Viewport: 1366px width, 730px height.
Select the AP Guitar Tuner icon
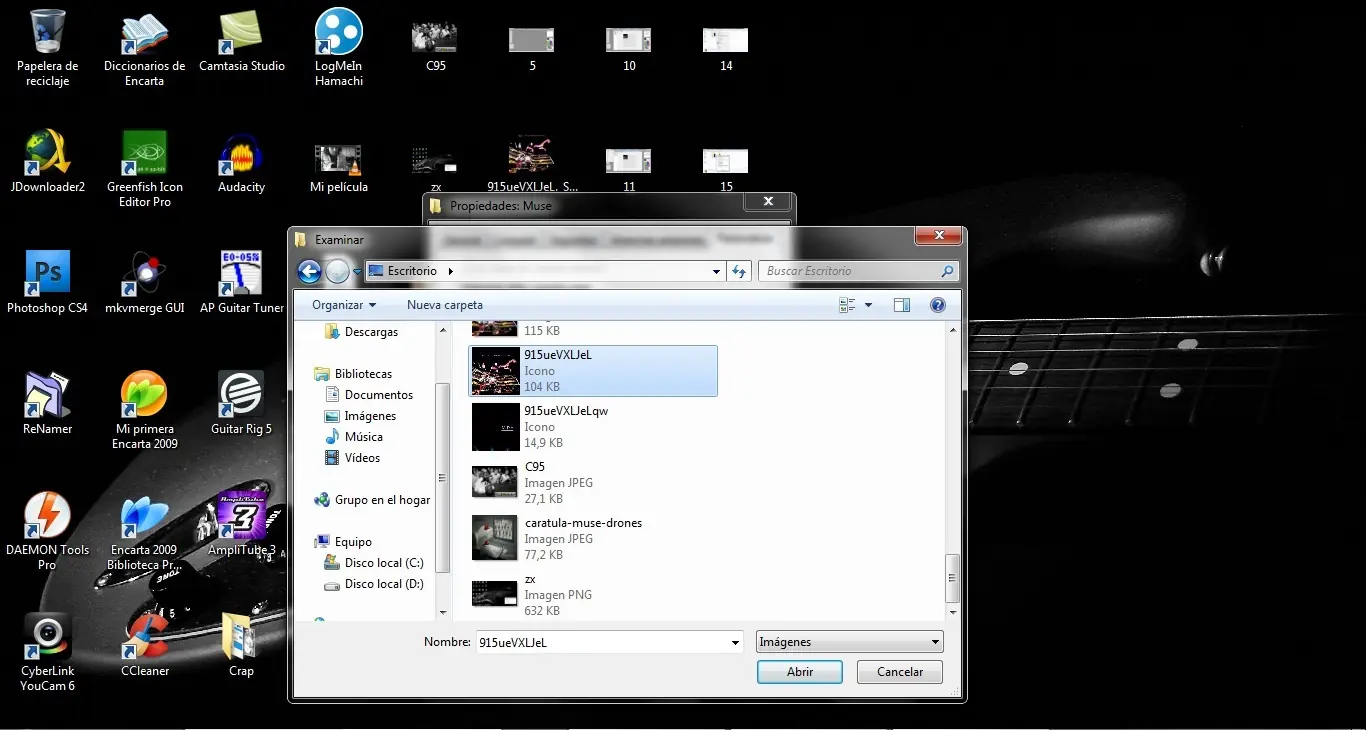click(x=241, y=282)
